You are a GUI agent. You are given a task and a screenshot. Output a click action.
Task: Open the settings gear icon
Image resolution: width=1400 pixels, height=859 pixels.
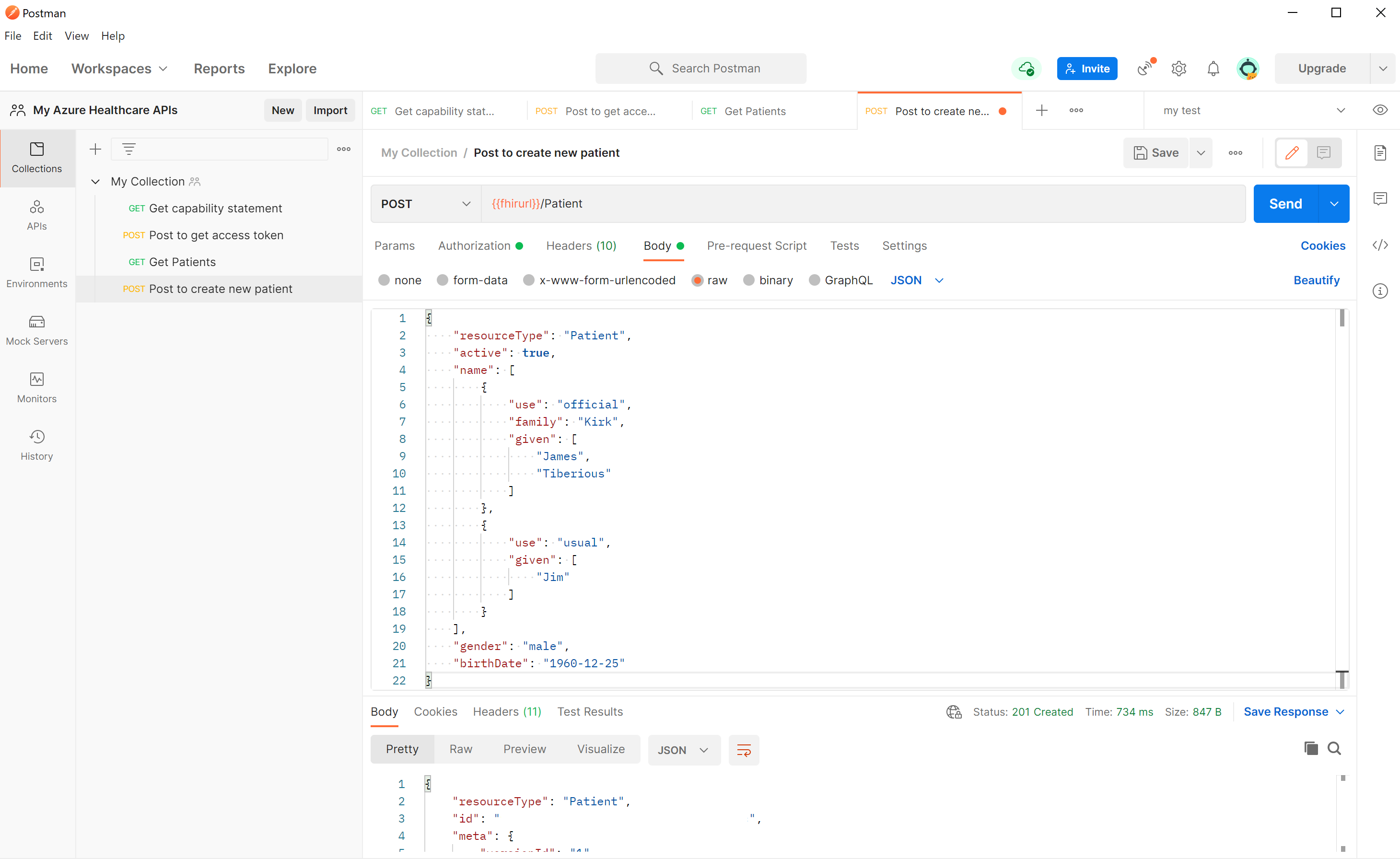1178,69
